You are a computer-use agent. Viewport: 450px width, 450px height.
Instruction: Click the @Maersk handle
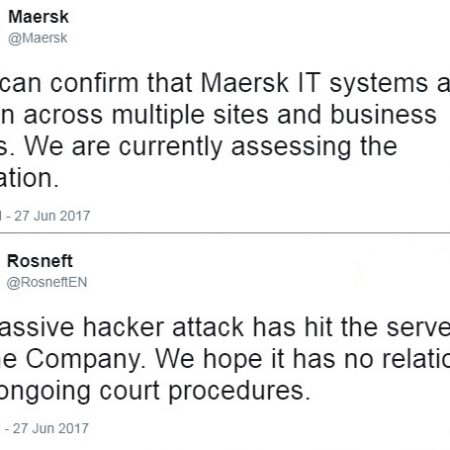point(38,38)
